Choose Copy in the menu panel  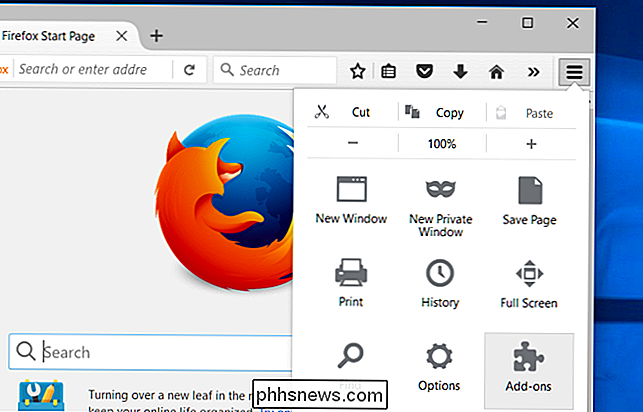click(442, 112)
